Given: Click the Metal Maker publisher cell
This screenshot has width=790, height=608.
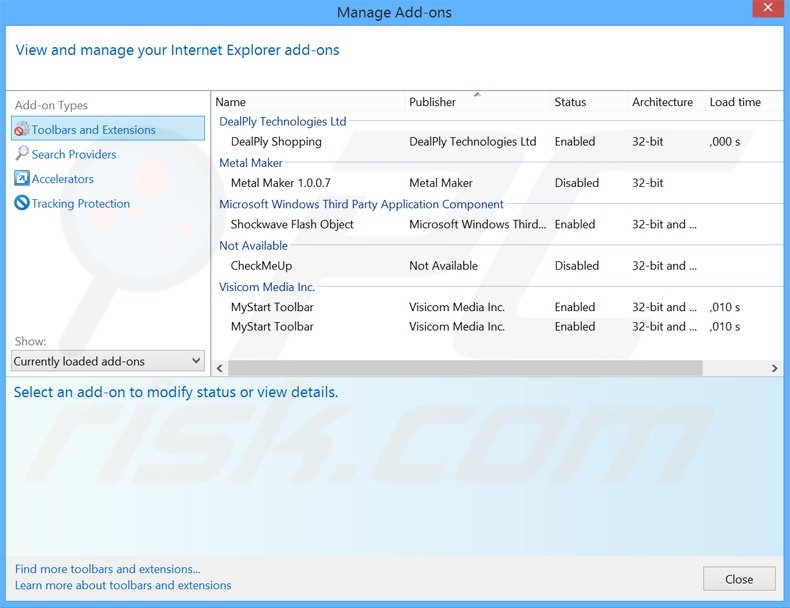Looking at the screenshot, I should pos(441,183).
